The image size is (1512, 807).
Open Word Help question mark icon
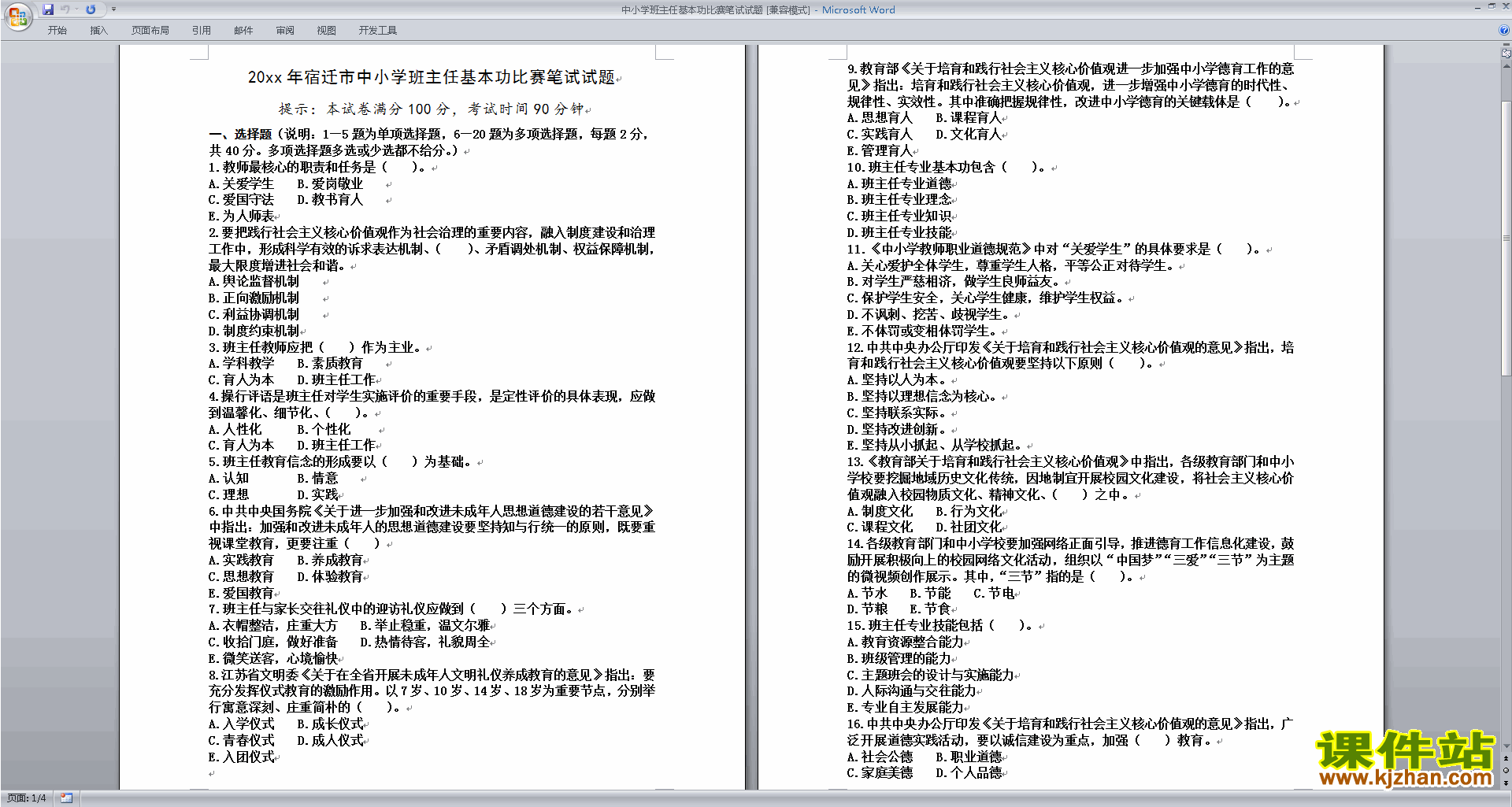pyautogui.click(x=1504, y=31)
